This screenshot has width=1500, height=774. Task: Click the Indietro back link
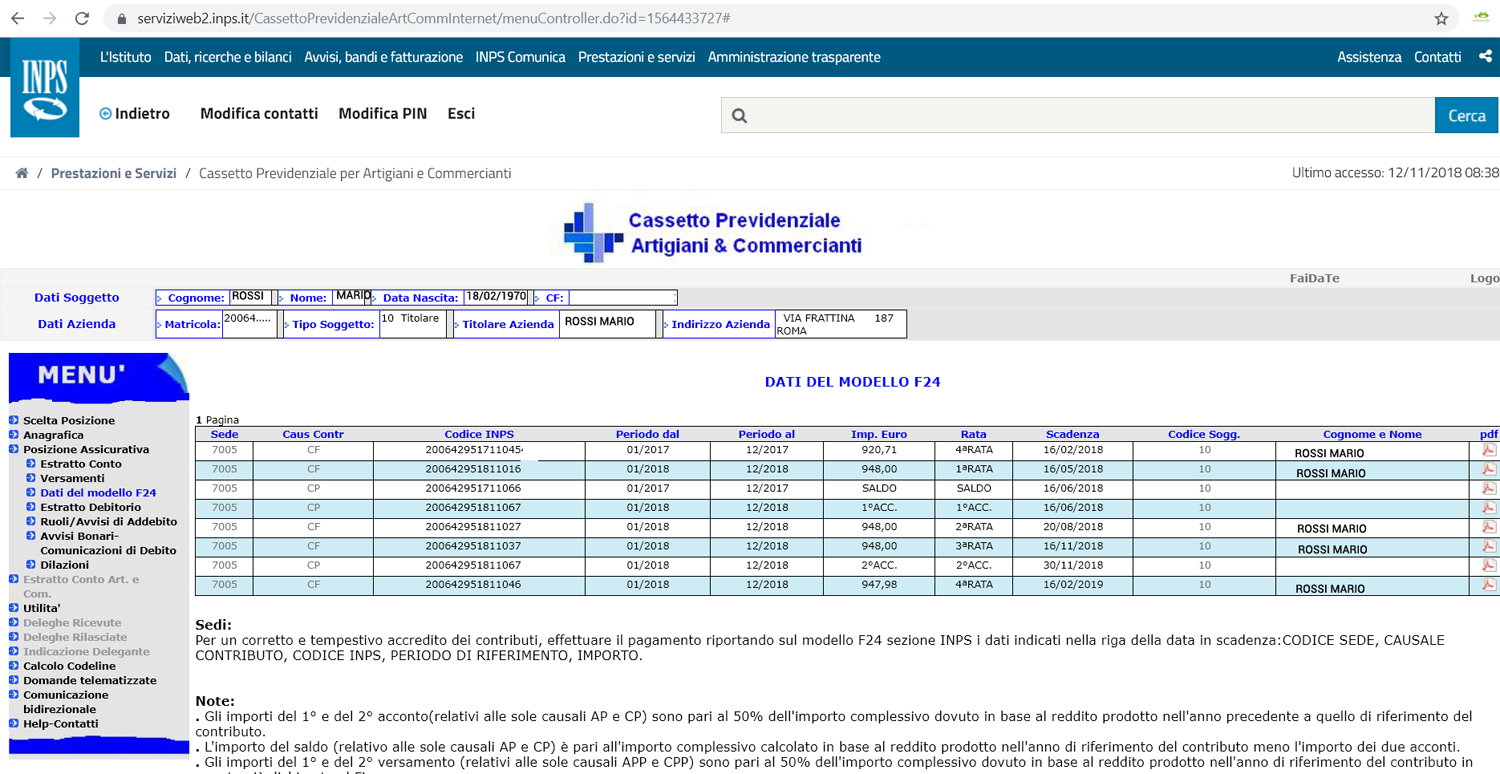click(135, 114)
